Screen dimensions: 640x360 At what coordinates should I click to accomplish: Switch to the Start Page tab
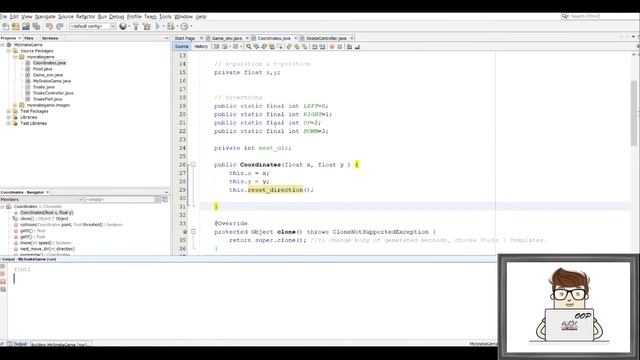coord(185,38)
